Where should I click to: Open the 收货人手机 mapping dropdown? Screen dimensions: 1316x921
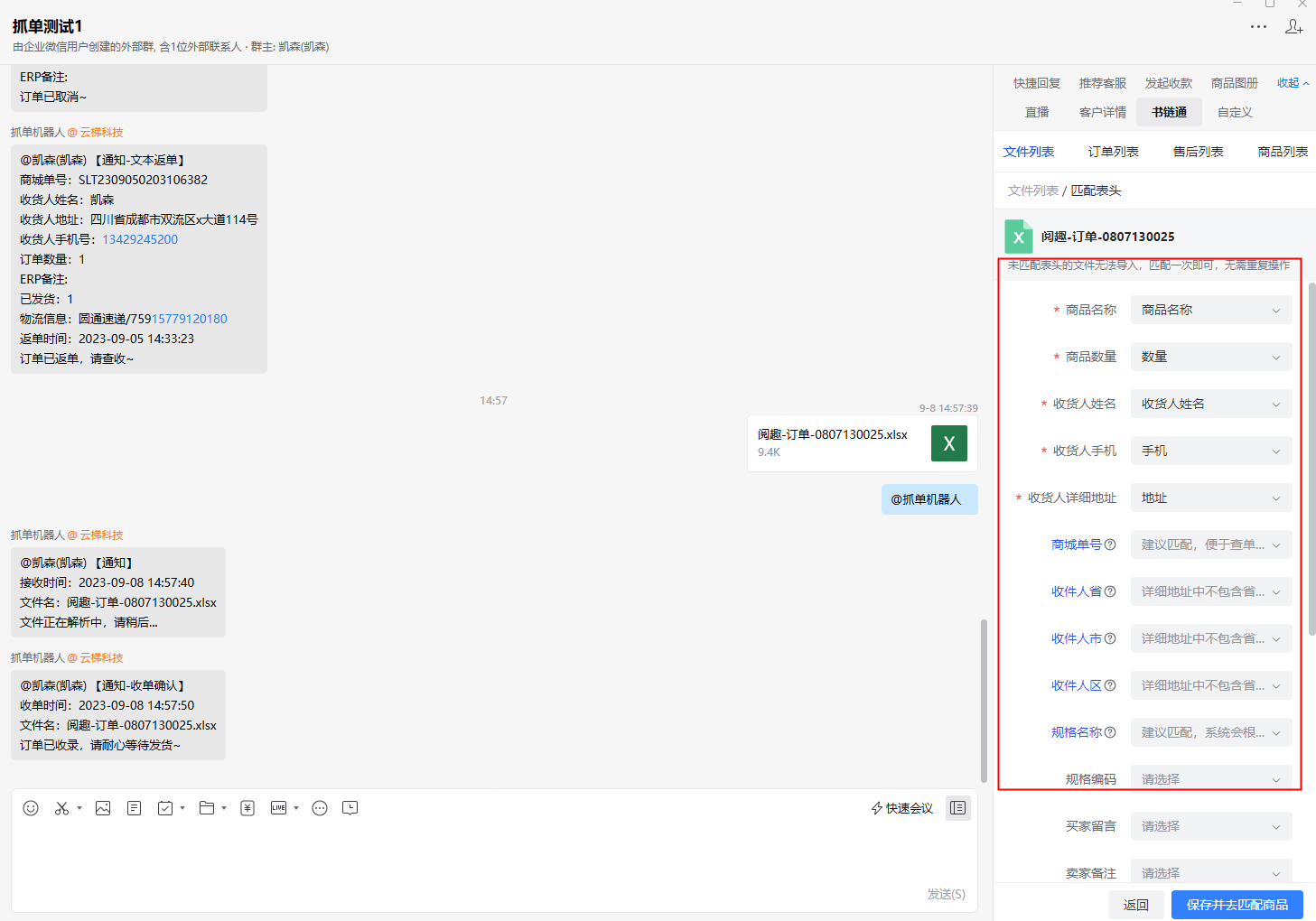click(1211, 451)
